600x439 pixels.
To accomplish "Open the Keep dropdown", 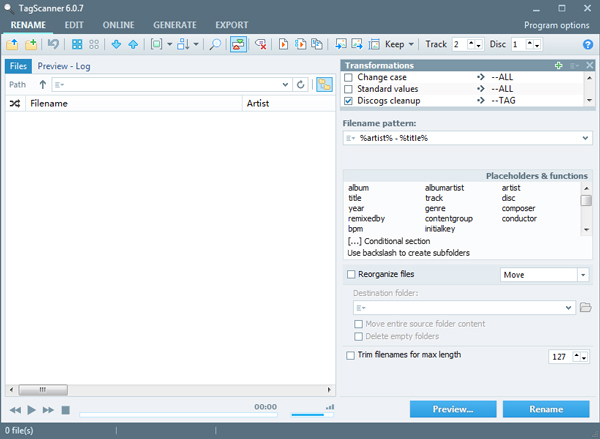I will 399,44.
